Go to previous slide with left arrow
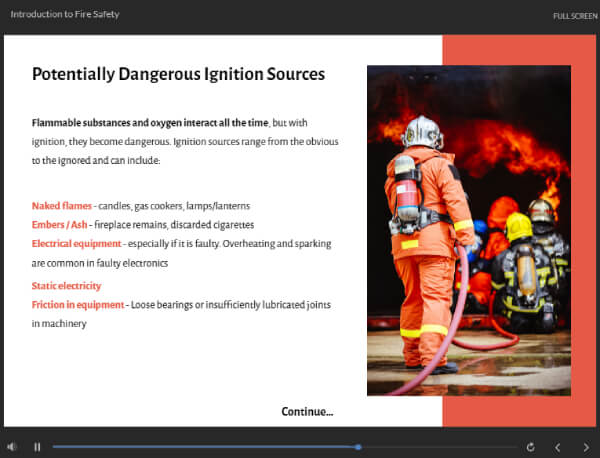The height and width of the screenshot is (458, 600). click(x=558, y=447)
